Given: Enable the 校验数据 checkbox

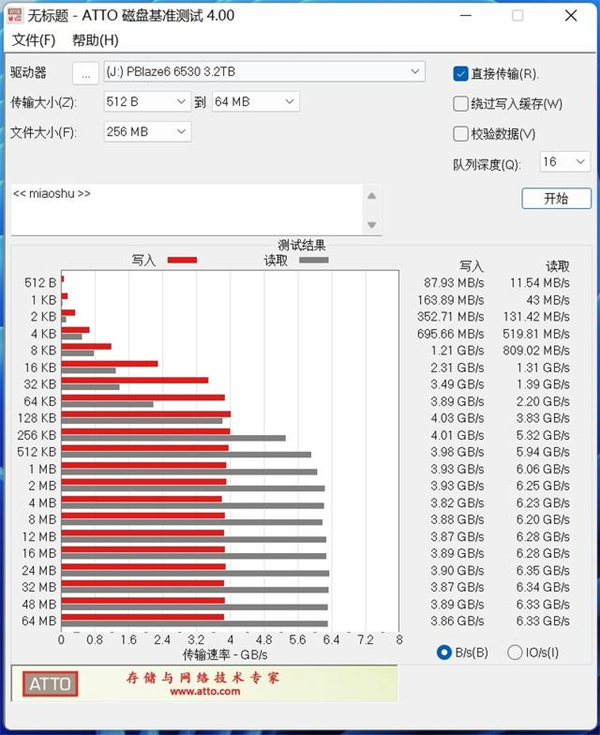Looking at the screenshot, I should pyautogui.click(x=461, y=134).
